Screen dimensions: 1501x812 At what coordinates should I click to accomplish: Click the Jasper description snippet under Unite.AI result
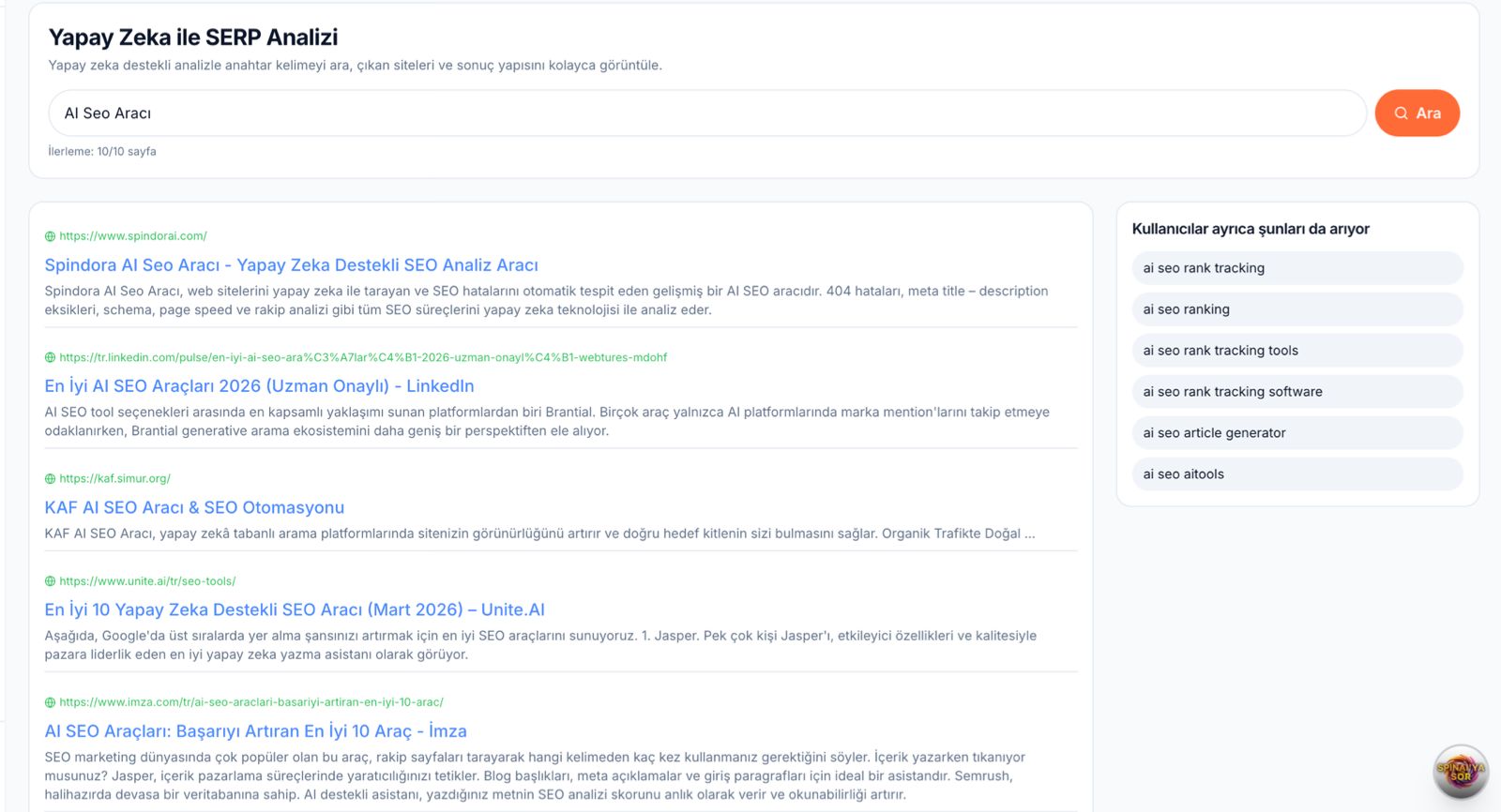[x=540, y=645]
